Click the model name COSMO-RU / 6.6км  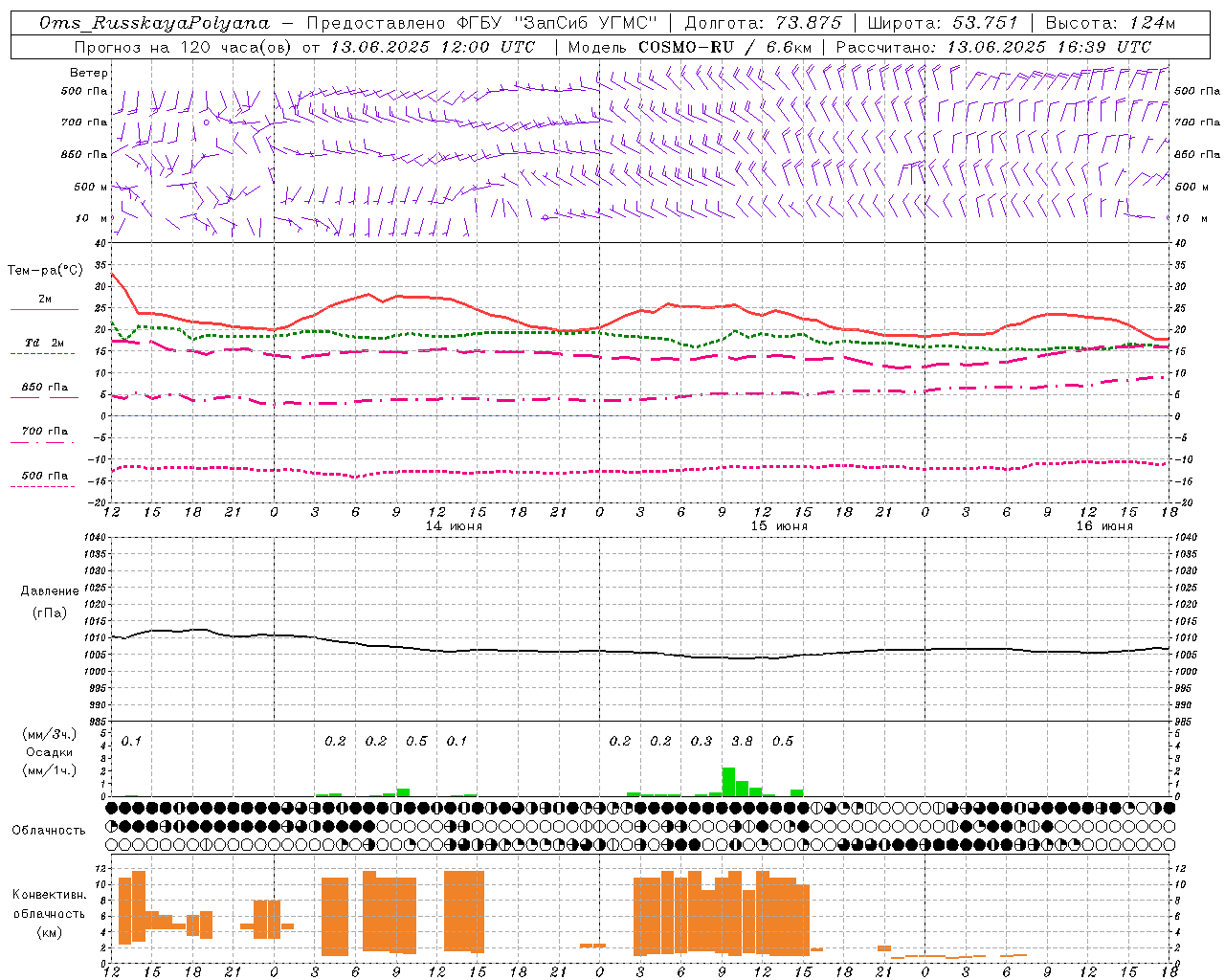click(x=725, y=47)
